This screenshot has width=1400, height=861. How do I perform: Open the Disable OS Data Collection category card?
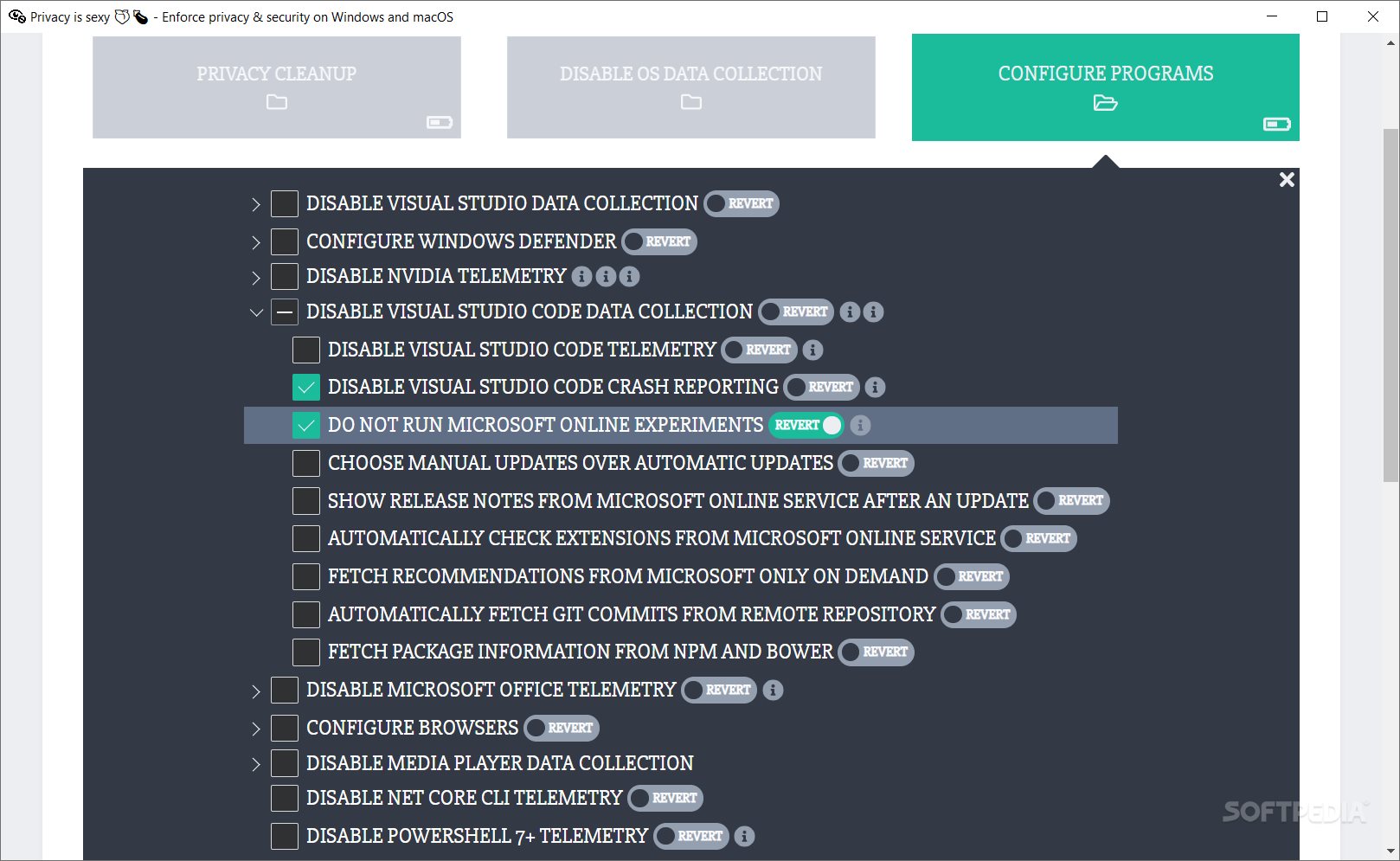[x=691, y=87]
